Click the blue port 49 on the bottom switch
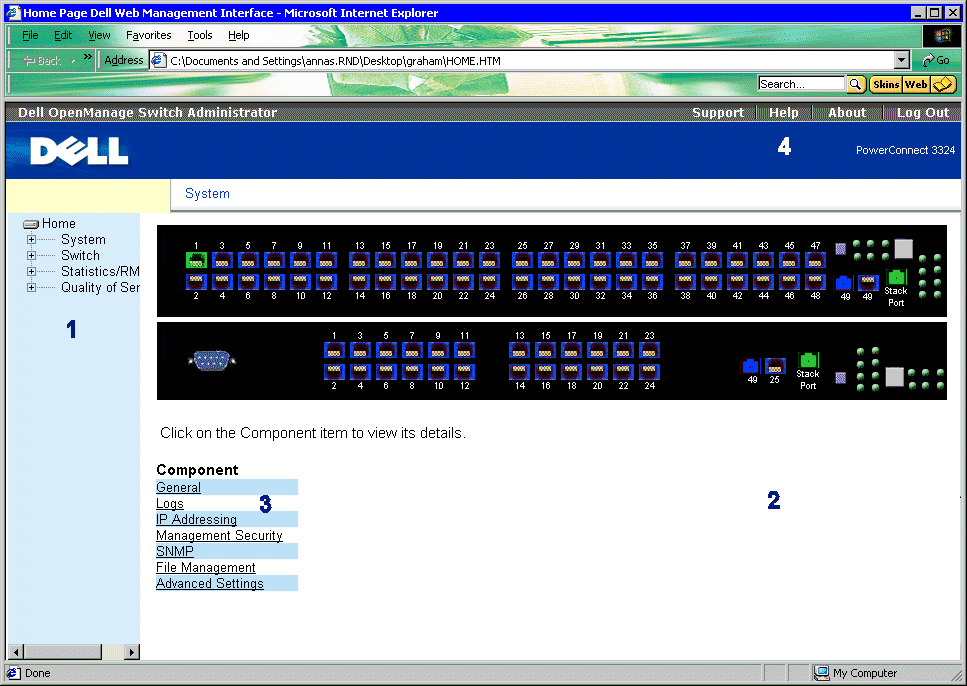 (751, 366)
